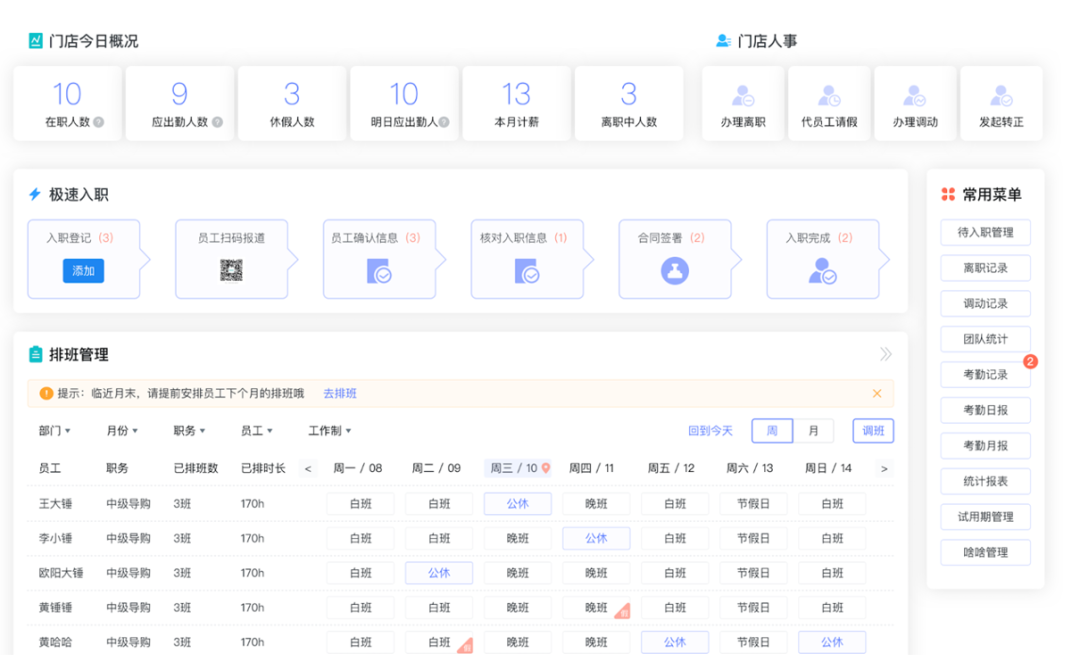1080x662 pixels.
Task: Expand 排班管理 panel with double chevron
Action: pos(886,354)
